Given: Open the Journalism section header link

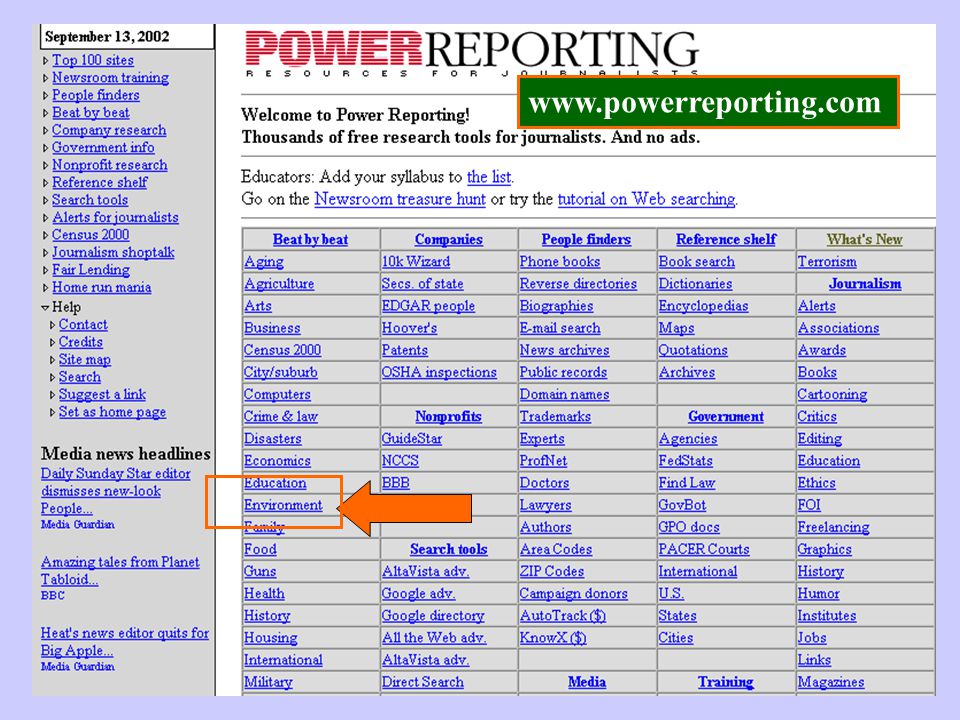Looking at the screenshot, I should tap(864, 284).
